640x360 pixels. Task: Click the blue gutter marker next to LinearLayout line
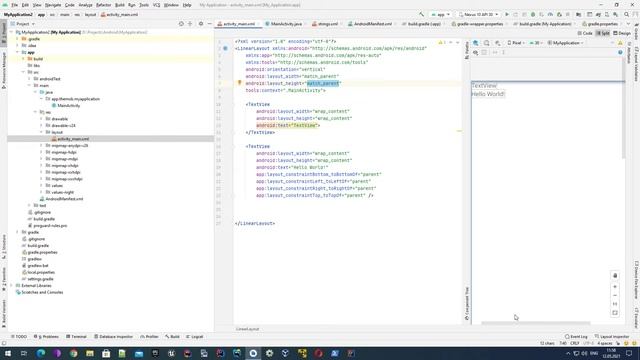pos(225,48)
